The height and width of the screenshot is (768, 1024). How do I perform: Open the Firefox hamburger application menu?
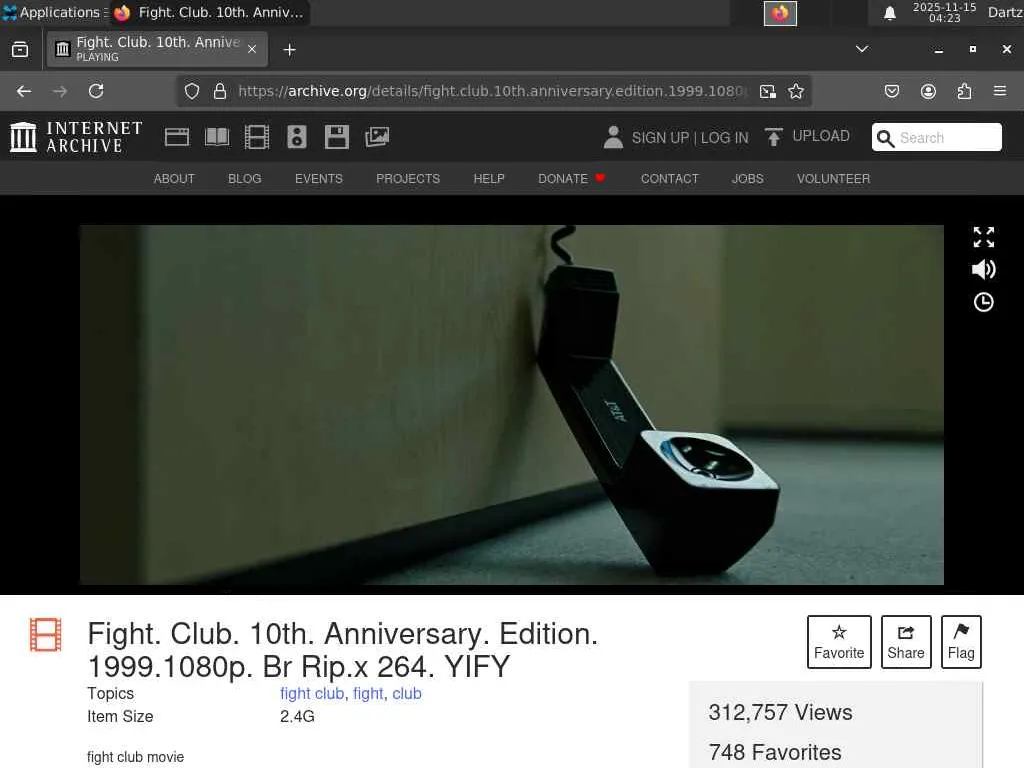click(x=1000, y=91)
